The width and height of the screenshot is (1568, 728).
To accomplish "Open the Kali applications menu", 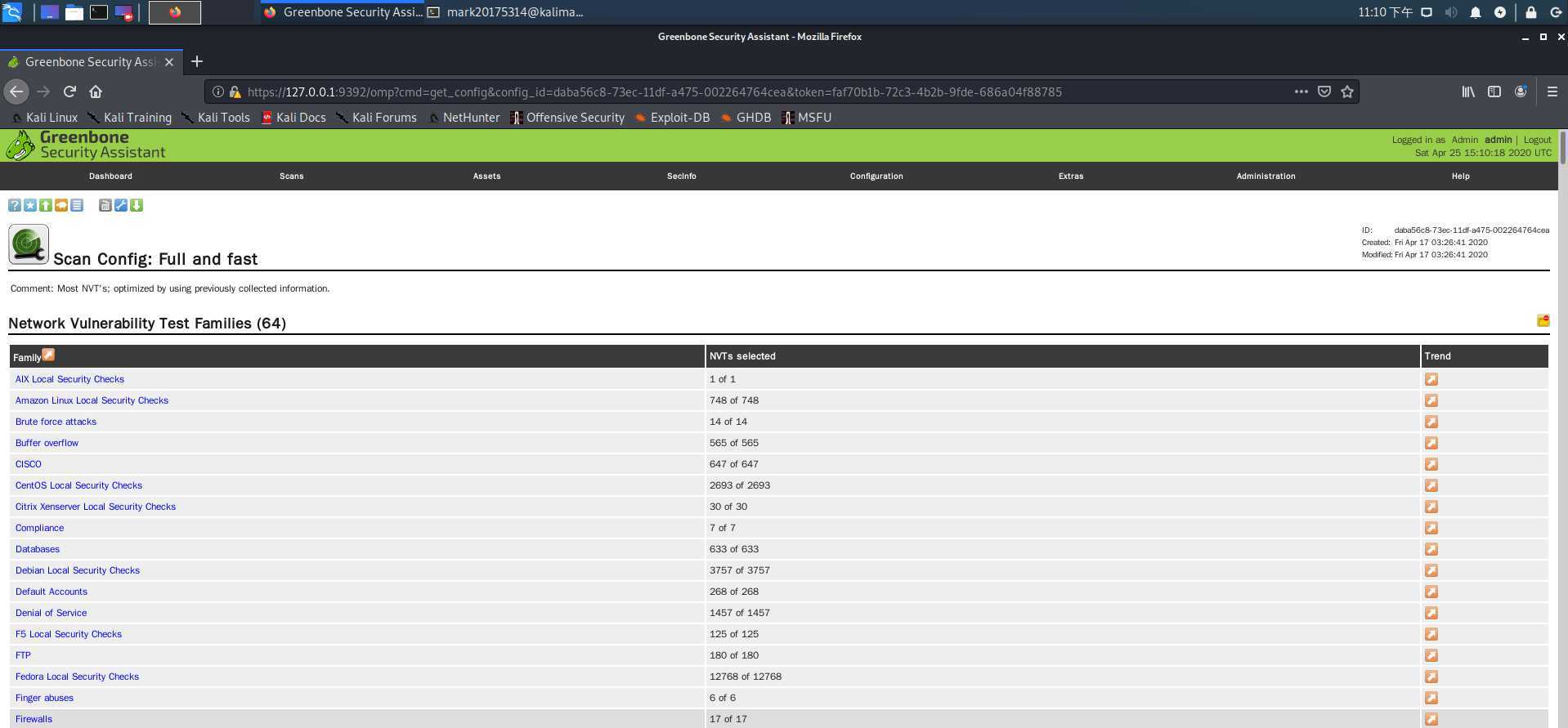I will tap(11, 12).
